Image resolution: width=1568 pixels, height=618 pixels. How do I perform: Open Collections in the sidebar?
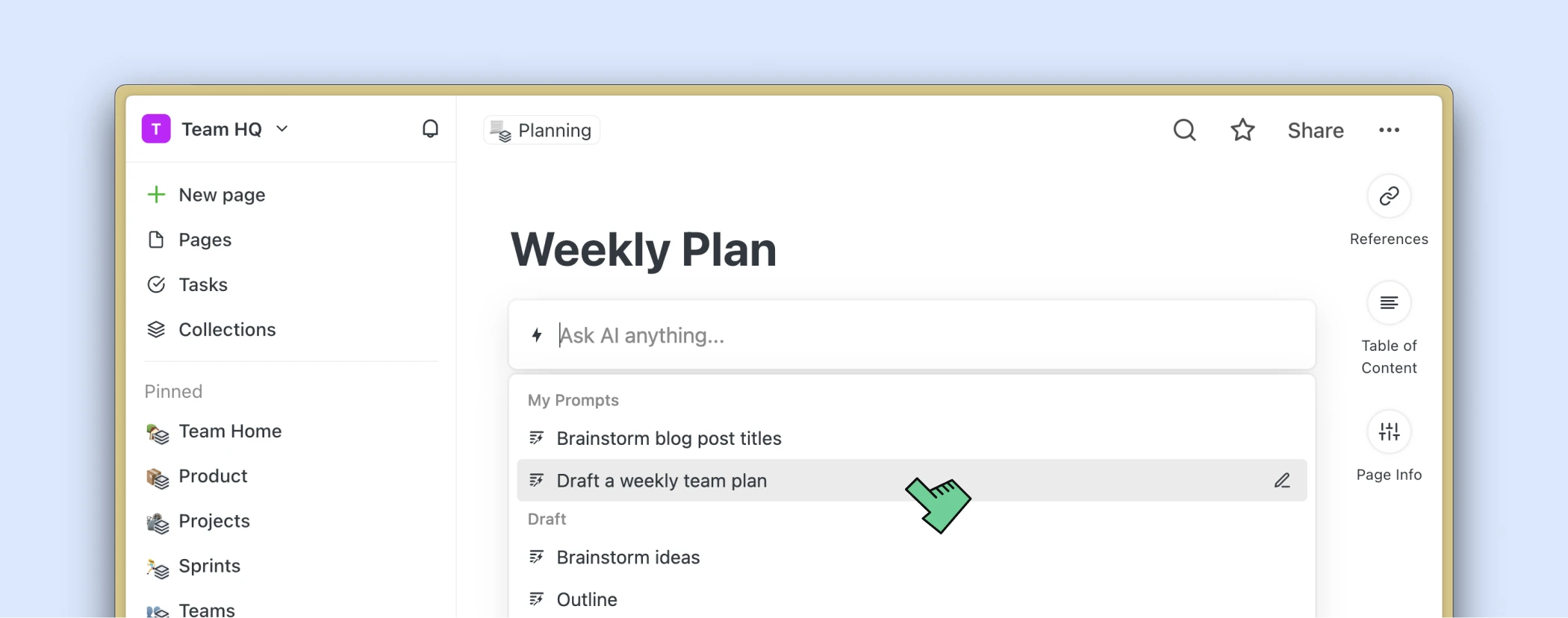[227, 329]
